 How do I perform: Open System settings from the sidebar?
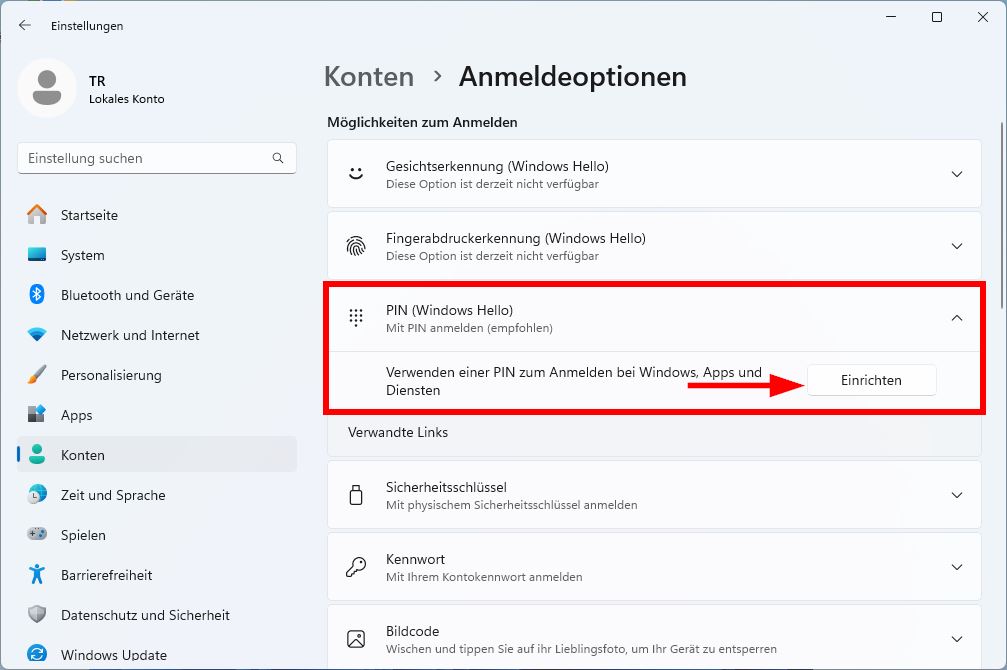pyautogui.click(x=81, y=255)
